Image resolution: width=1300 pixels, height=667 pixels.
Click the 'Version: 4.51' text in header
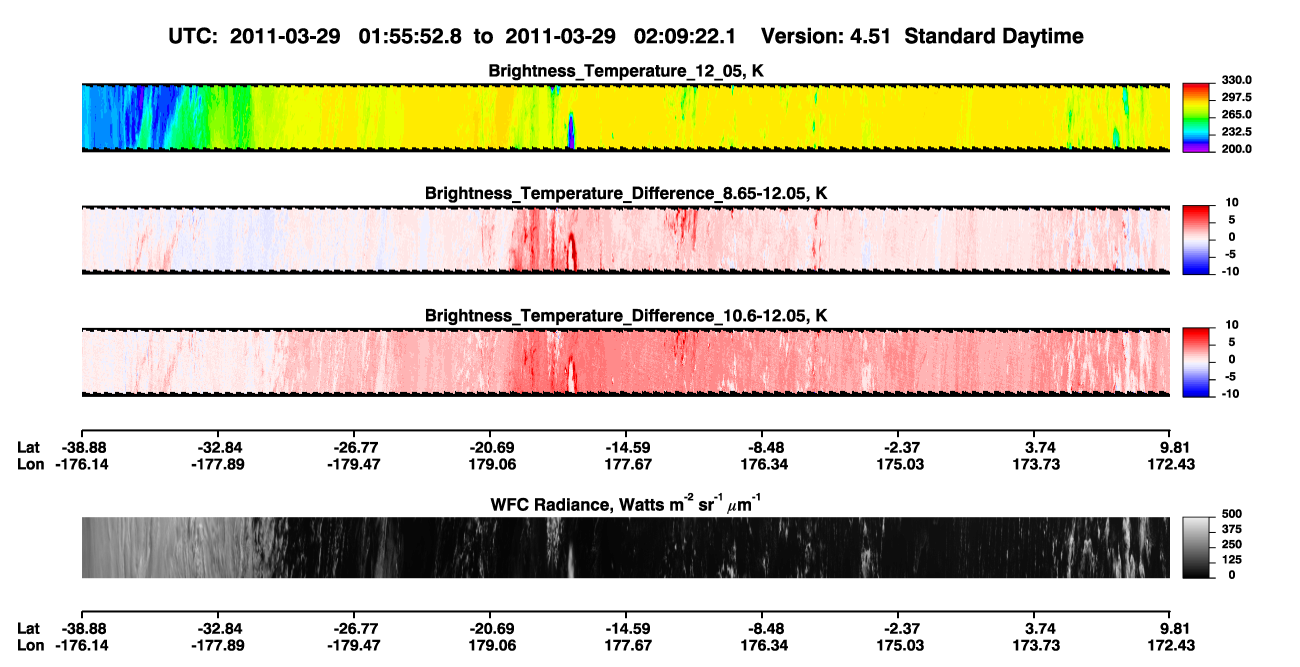(825, 36)
